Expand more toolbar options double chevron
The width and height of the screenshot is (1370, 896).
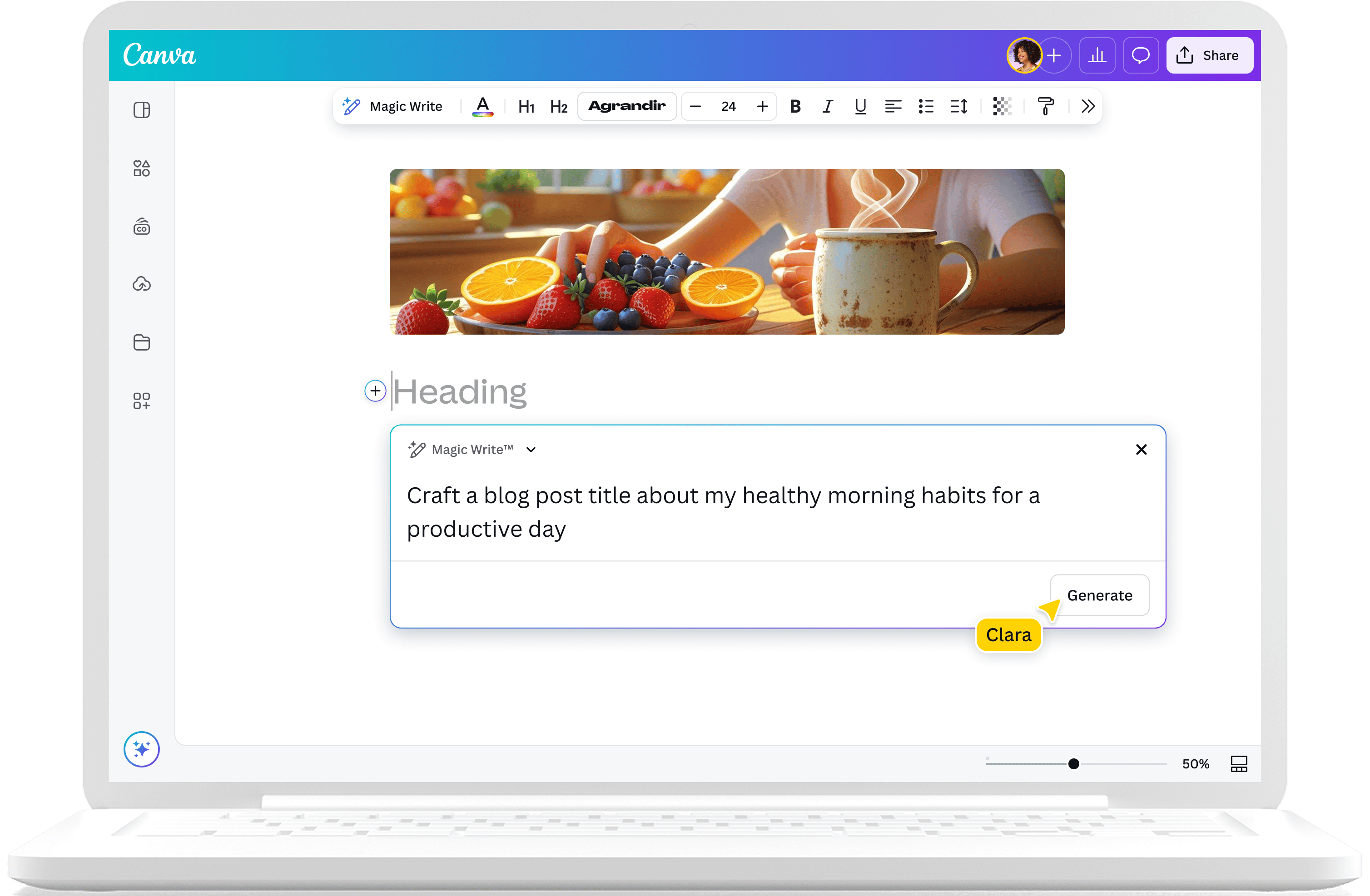pyautogui.click(x=1087, y=106)
